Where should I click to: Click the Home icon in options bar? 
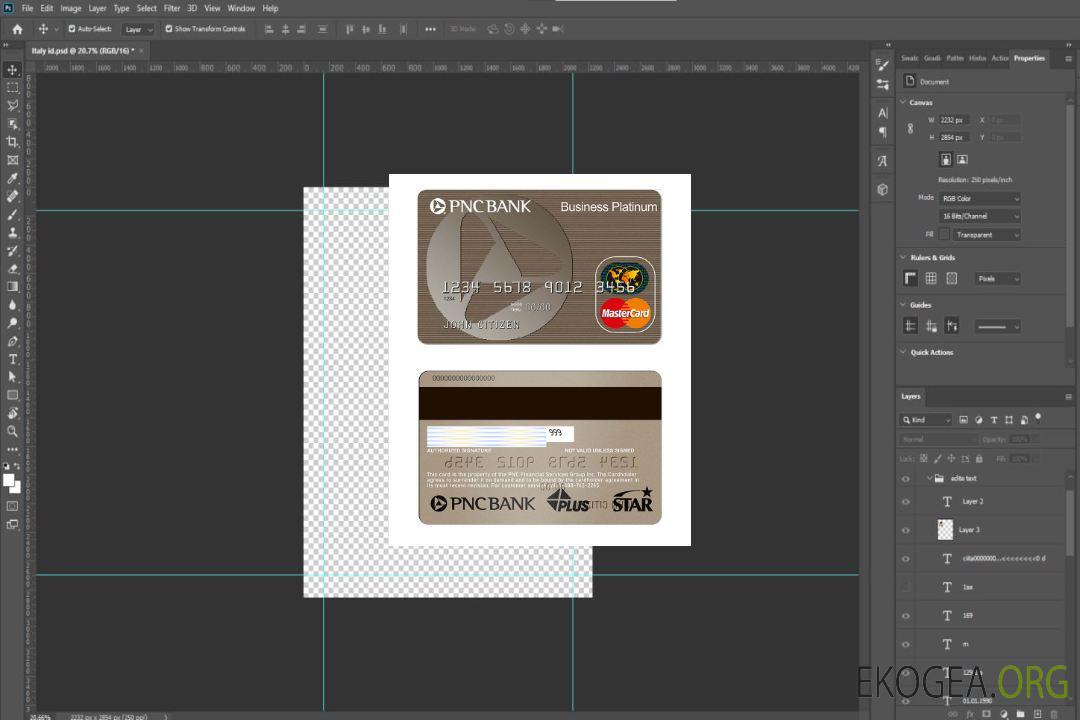tap(17, 29)
